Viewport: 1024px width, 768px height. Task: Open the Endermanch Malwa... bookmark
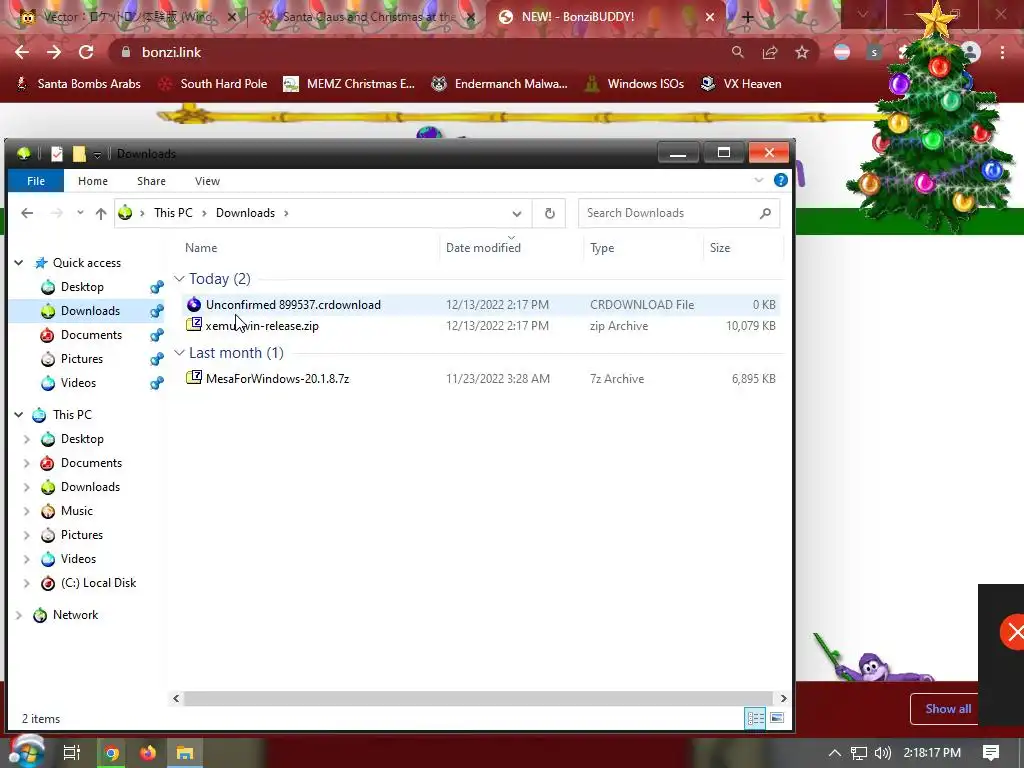click(500, 84)
